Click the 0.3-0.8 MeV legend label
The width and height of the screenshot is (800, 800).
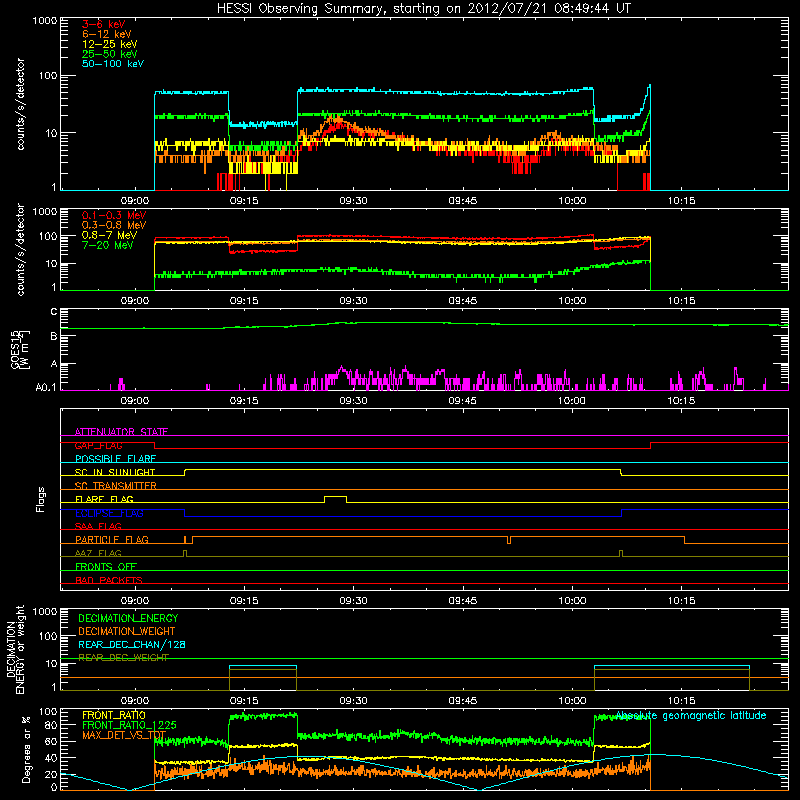(x=114, y=225)
